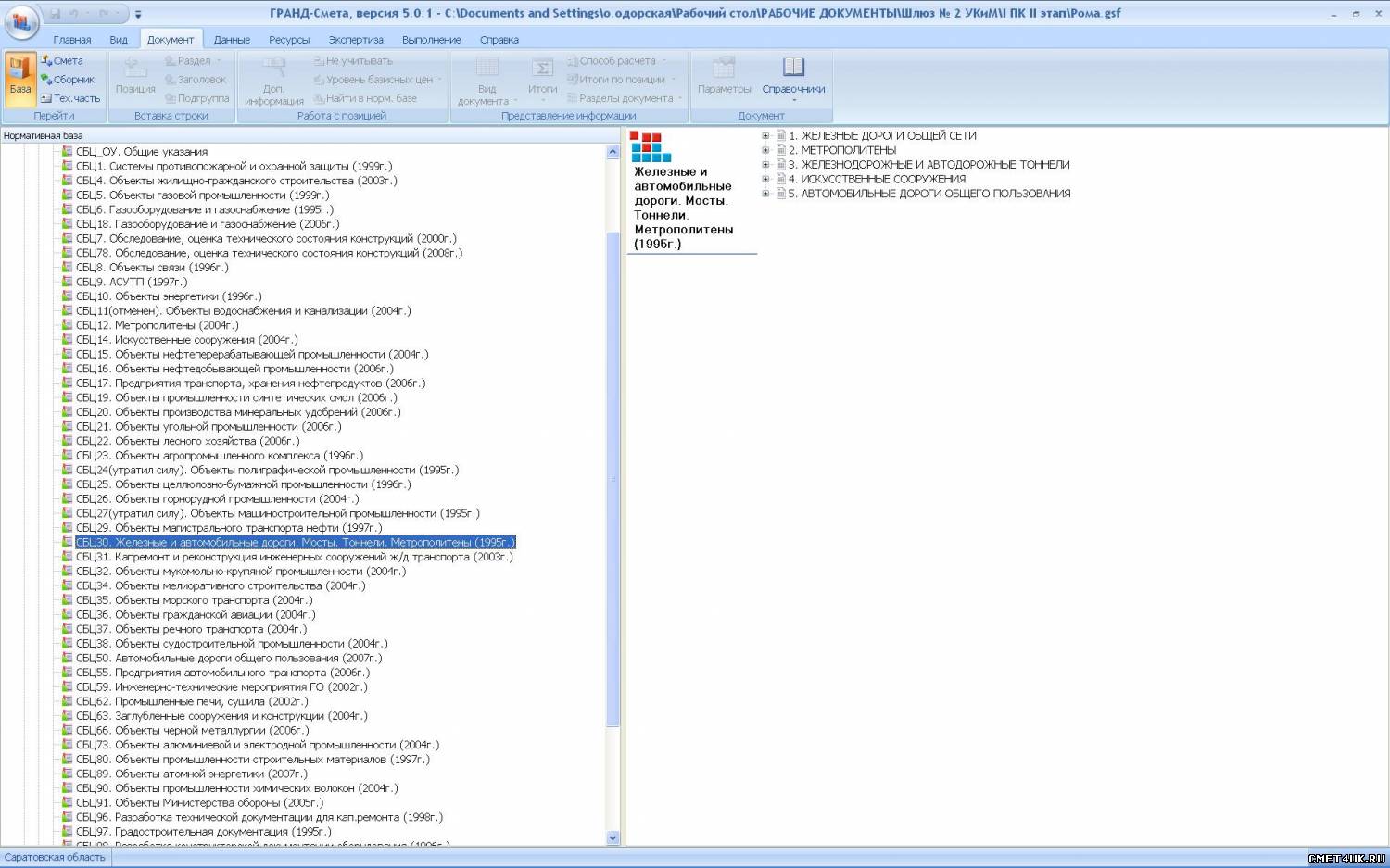The width and height of the screenshot is (1390, 868).
Task: Expand 1. ЖЕЛЕЗНЫЕ ДОРОГИ ОБЩЕЙ СЕТИ node
Action: 765,136
